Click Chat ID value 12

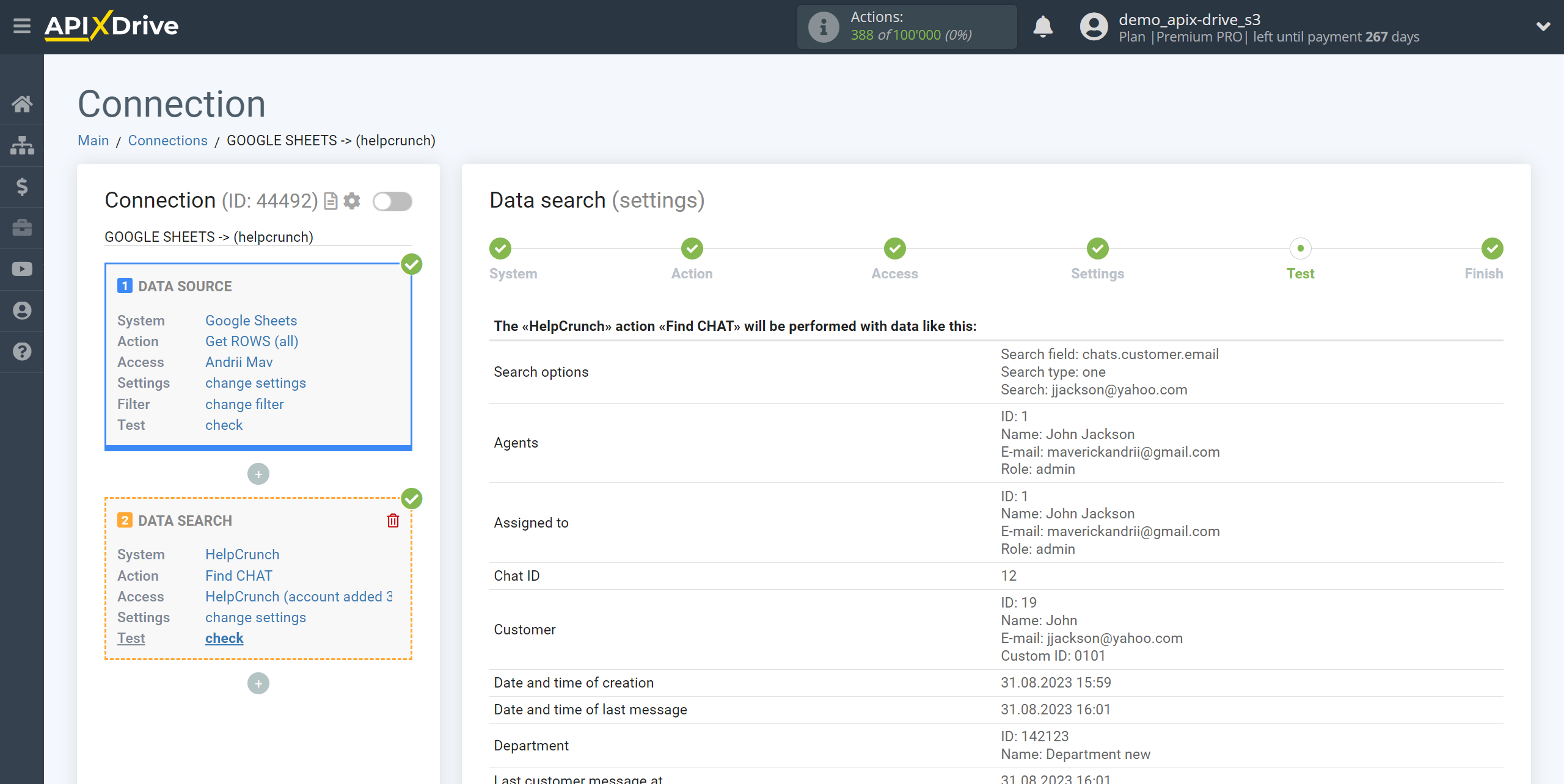(1009, 576)
